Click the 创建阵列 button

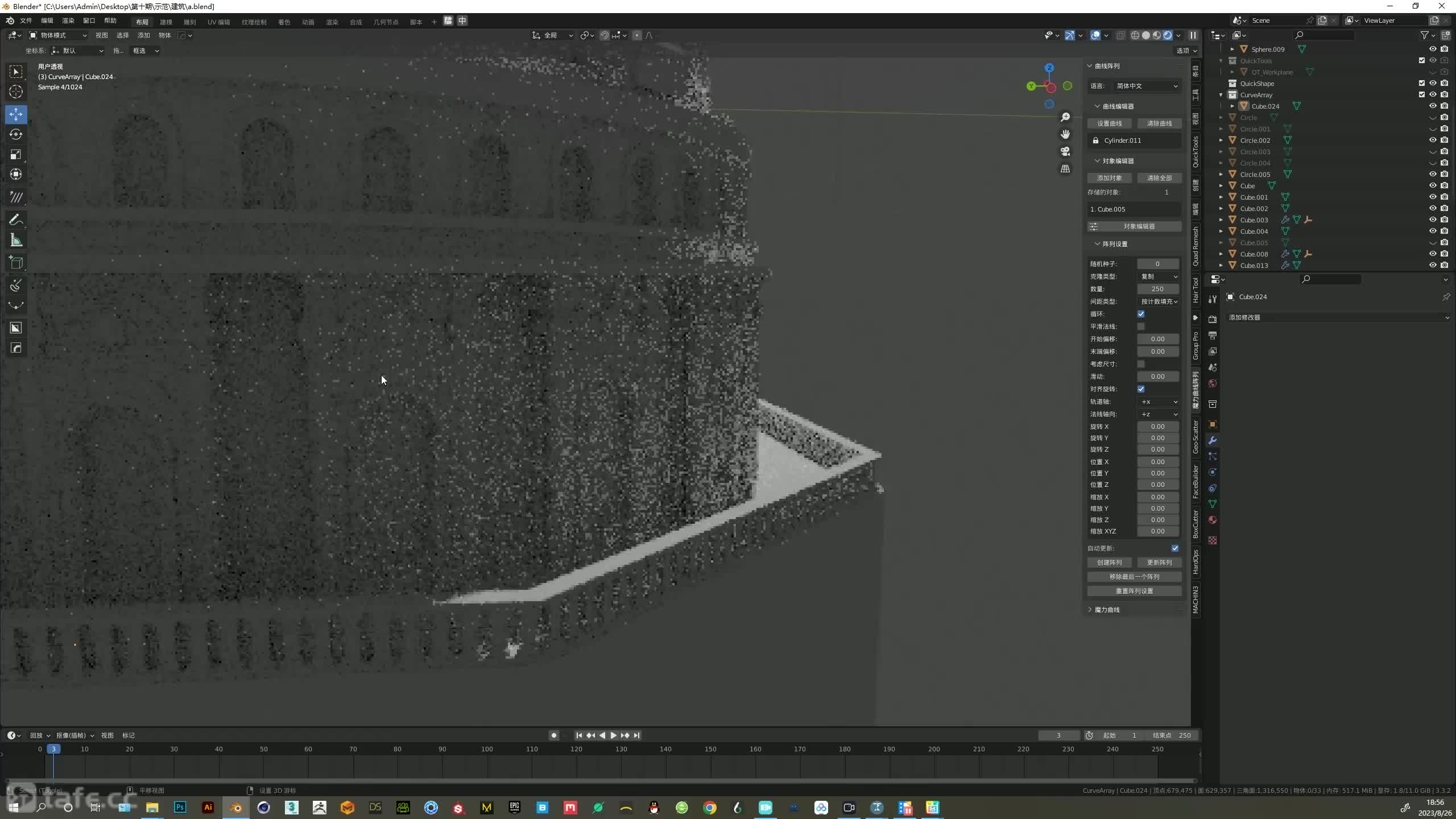click(x=1109, y=562)
